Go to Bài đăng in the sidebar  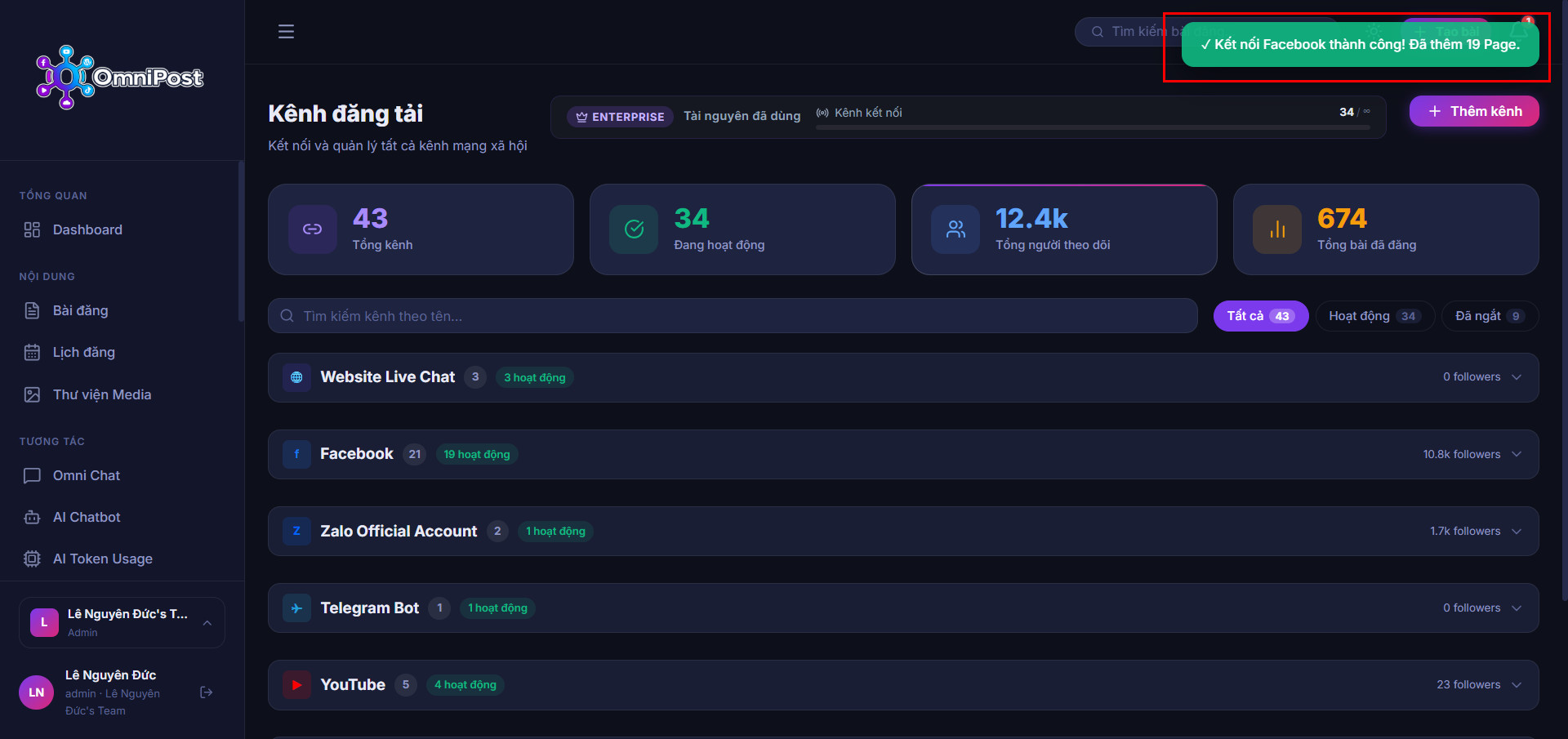click(x=80, y=310)
